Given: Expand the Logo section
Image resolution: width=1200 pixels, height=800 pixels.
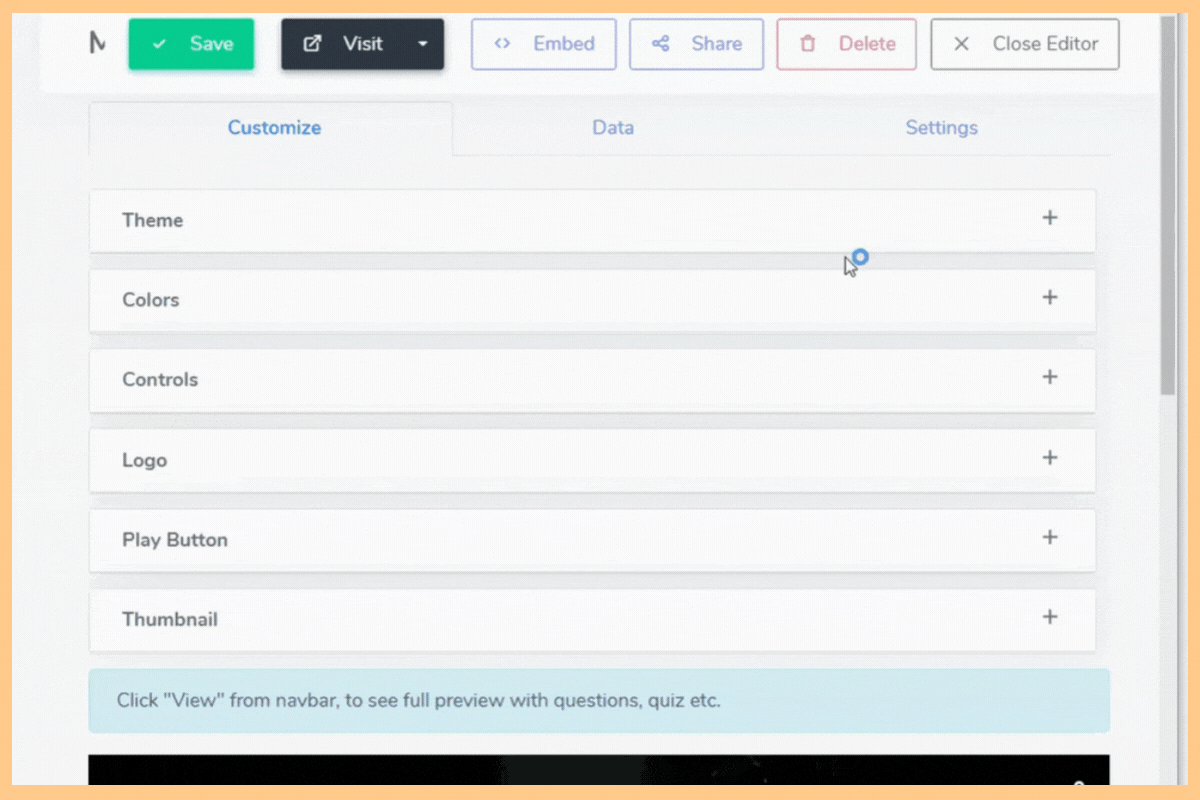Looking at the screenshot, I should 1050,457.
